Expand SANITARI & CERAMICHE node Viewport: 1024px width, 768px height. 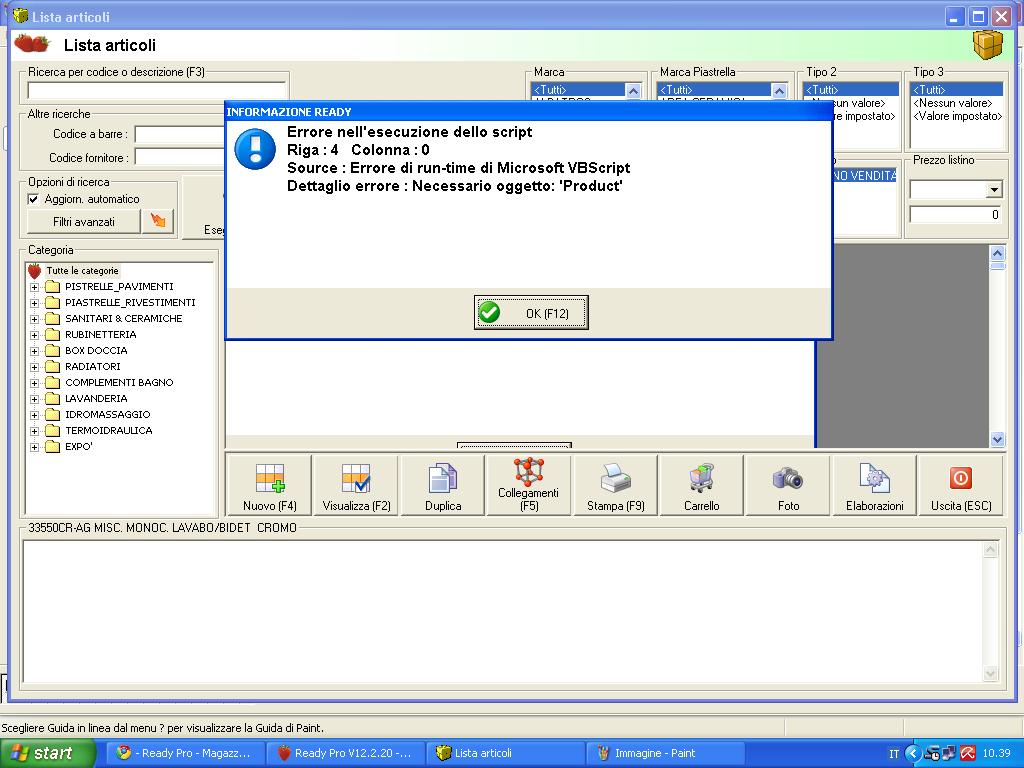pyautogui.click(x=35, y=319)
